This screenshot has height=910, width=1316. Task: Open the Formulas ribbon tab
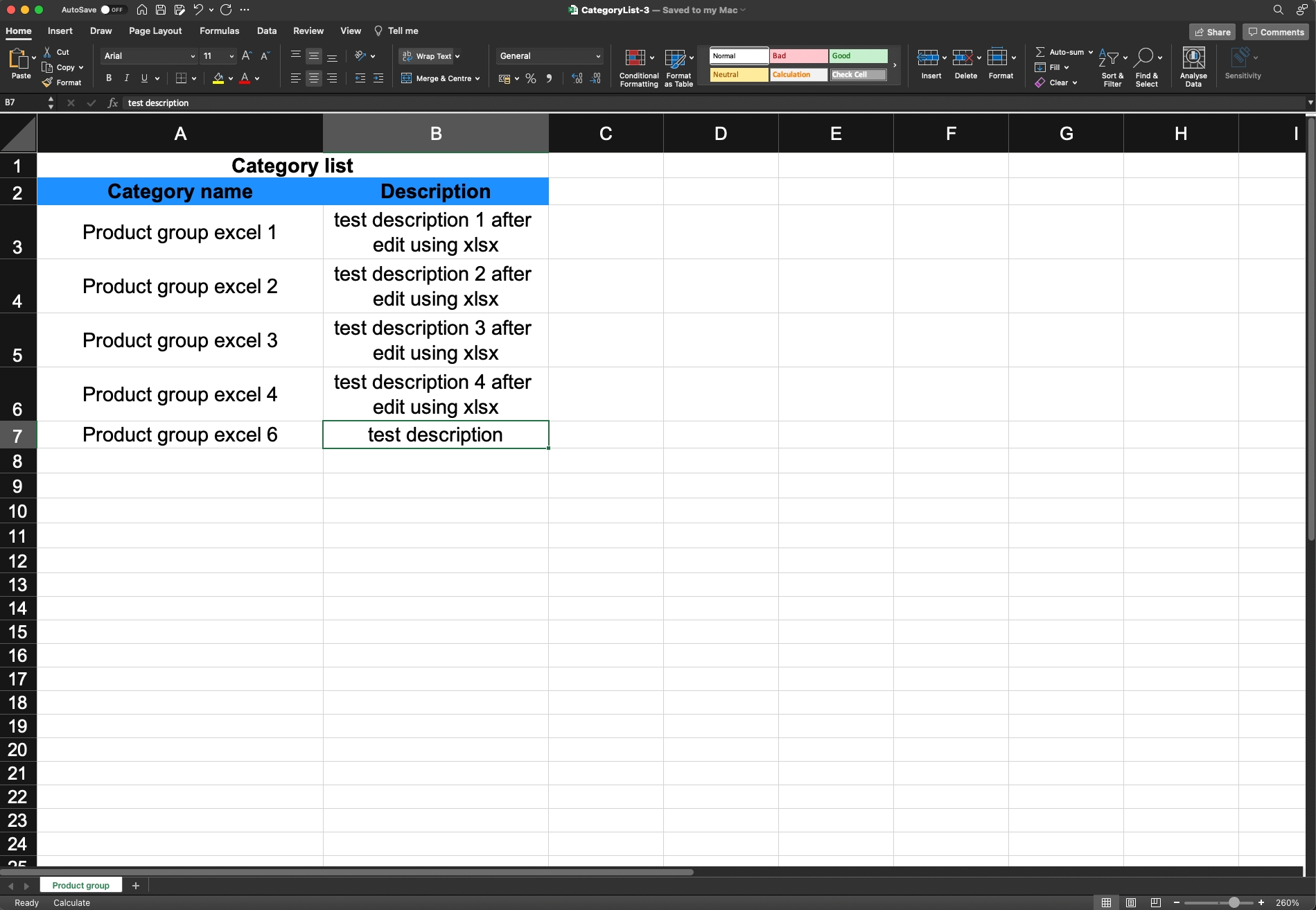219,31
